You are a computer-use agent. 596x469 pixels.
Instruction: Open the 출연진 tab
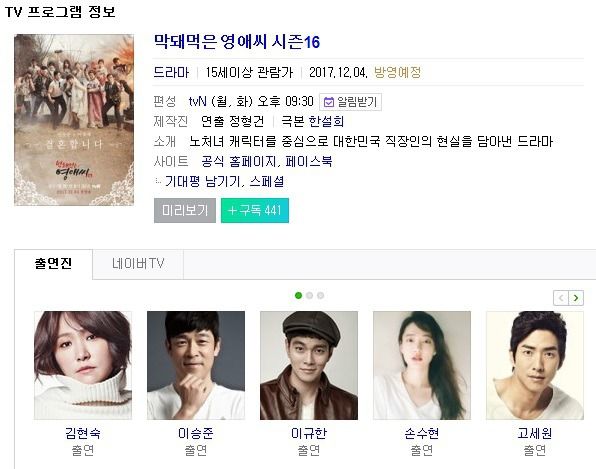(x=53, y=264)
